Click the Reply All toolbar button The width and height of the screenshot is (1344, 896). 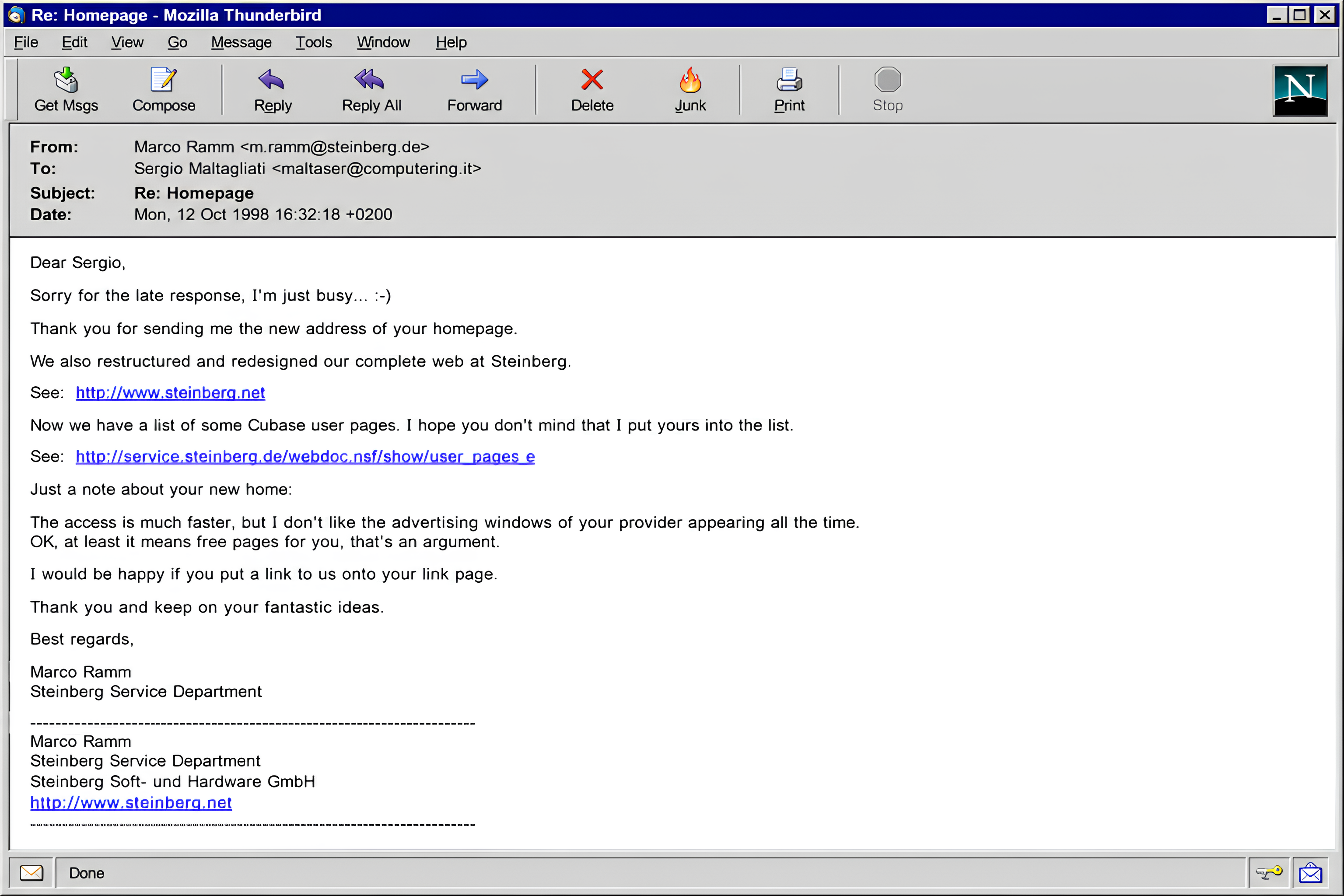(371, 90)
